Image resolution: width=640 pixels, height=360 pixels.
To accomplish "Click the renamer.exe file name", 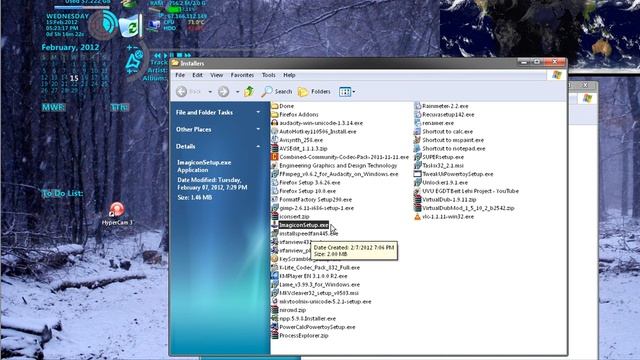I will tap(438, 123).
